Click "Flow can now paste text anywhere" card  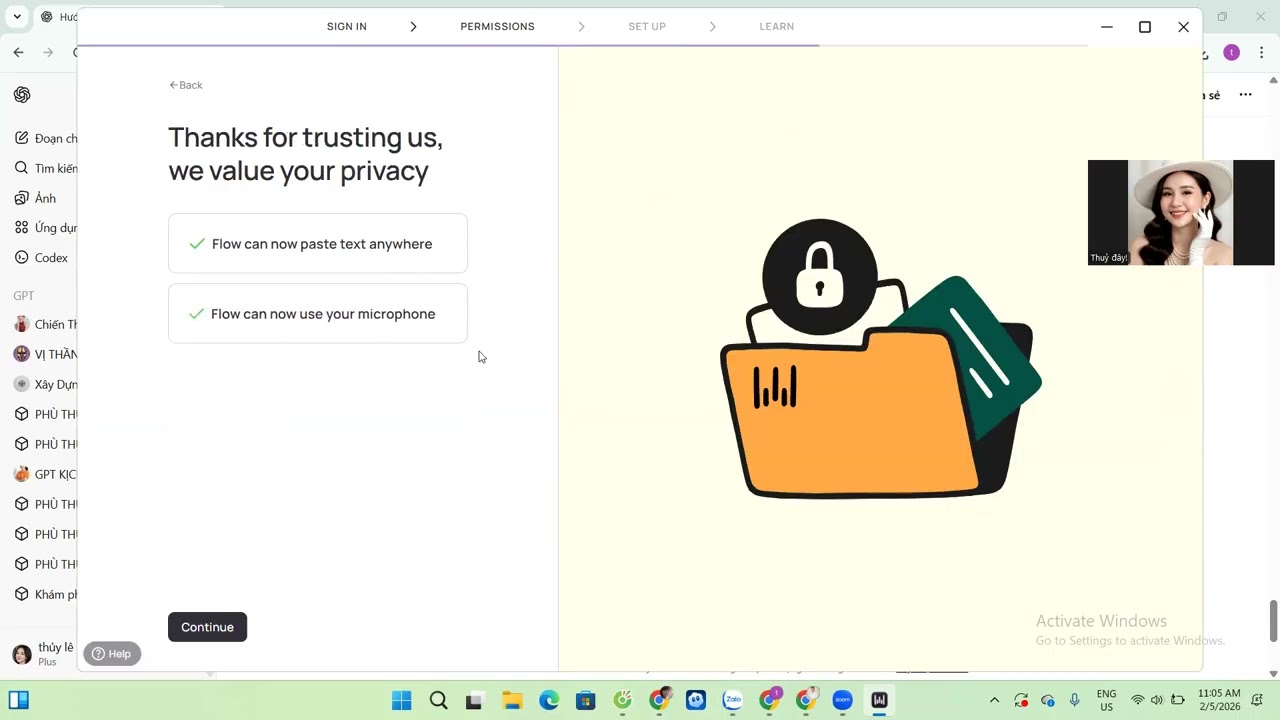[x=318, y=243]
